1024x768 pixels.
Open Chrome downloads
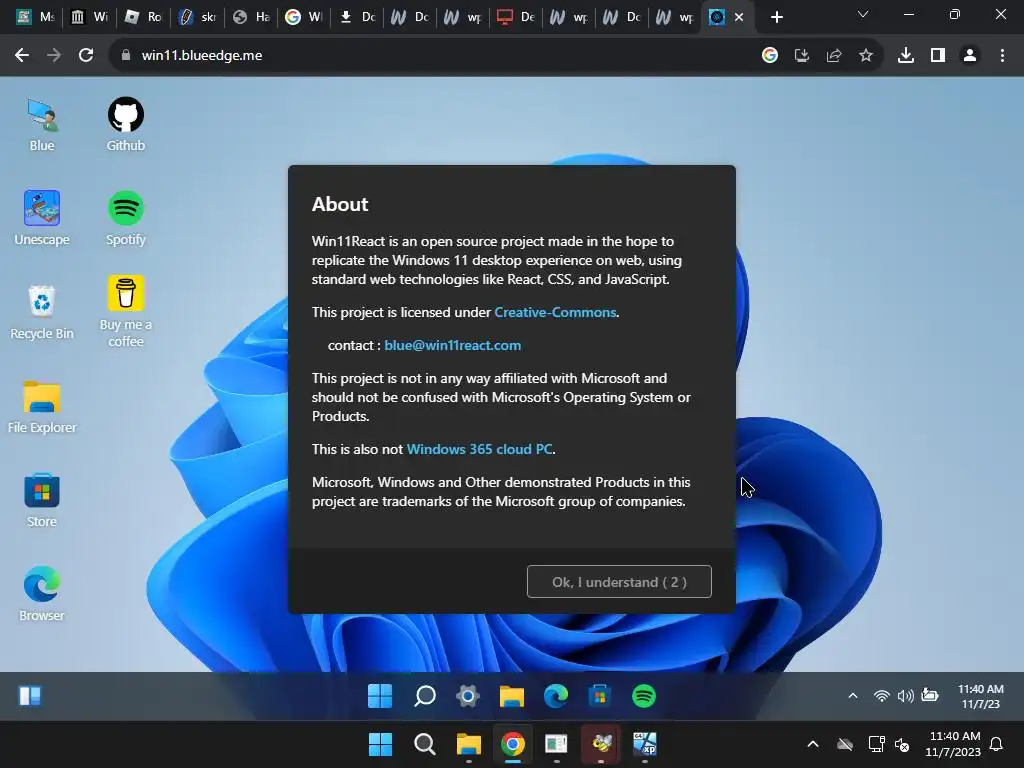906,56
